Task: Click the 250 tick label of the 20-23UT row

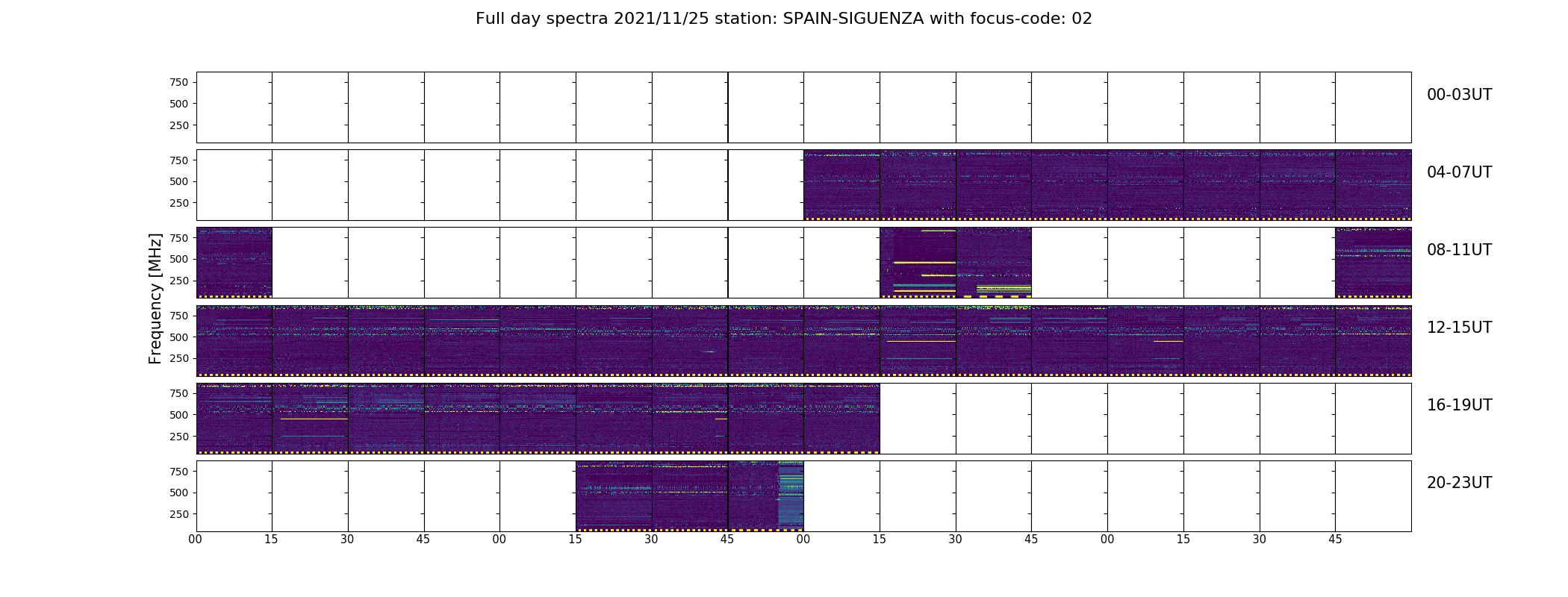Action: coord(178,514)
